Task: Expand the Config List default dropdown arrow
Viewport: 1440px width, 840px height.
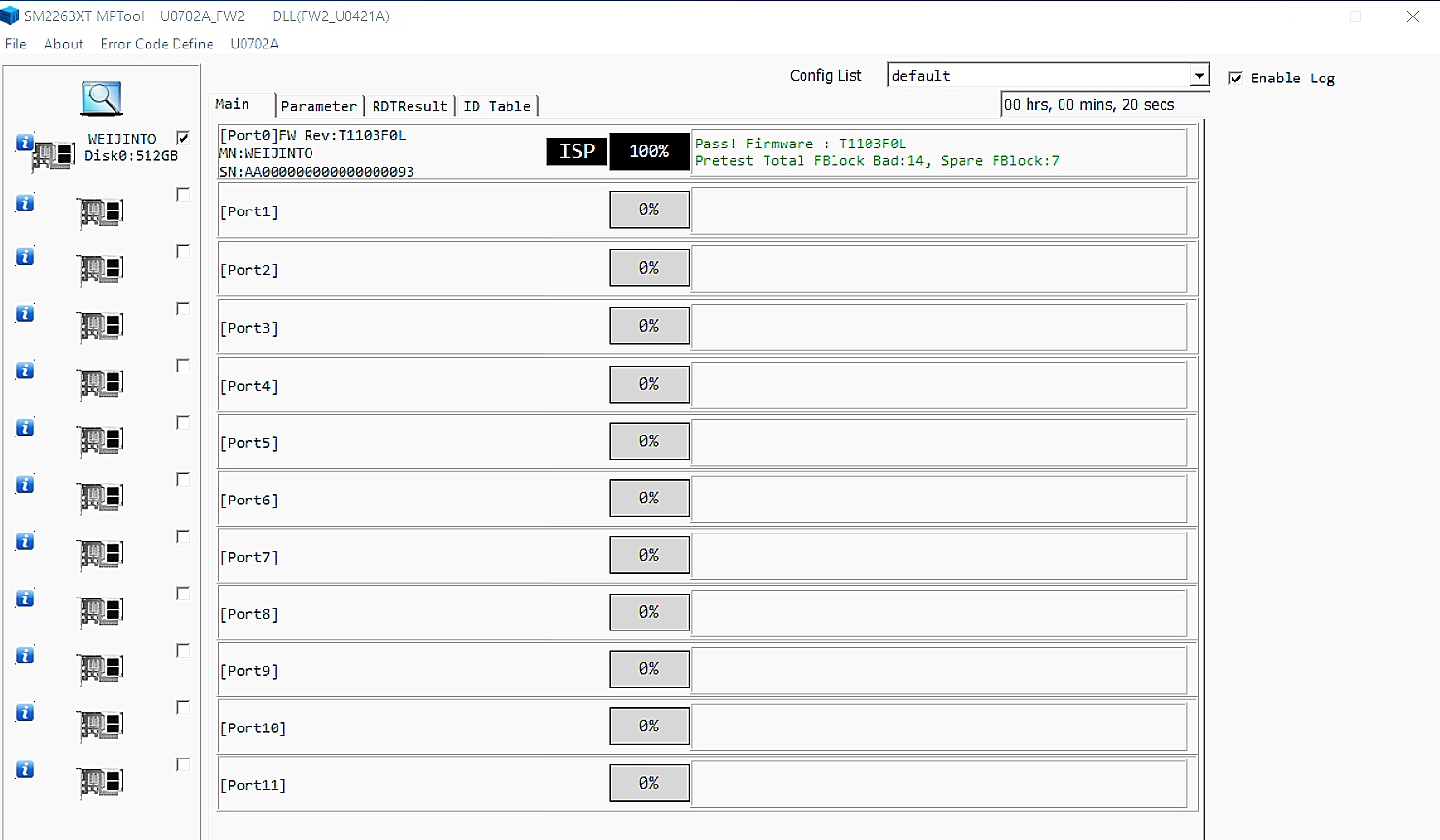Action: tap(1199, 76)
